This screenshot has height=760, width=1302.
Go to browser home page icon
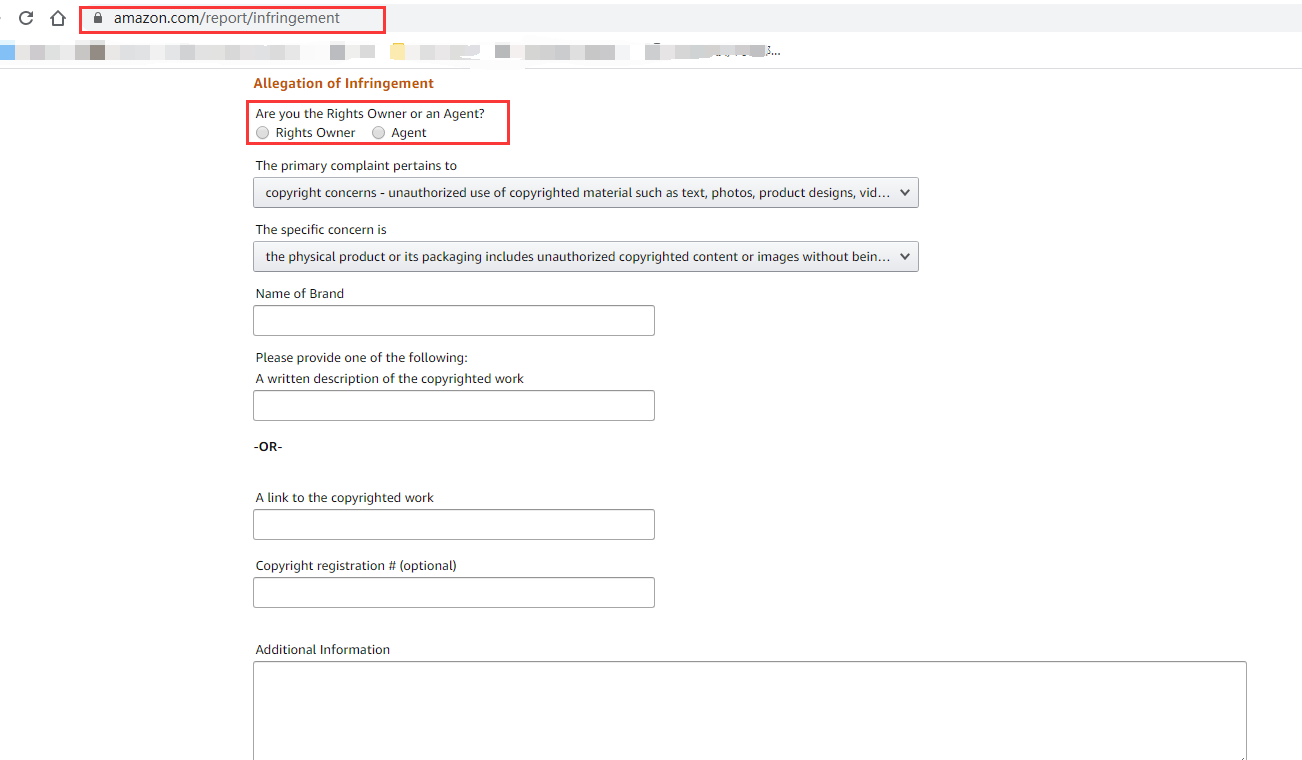click(58, 18)
